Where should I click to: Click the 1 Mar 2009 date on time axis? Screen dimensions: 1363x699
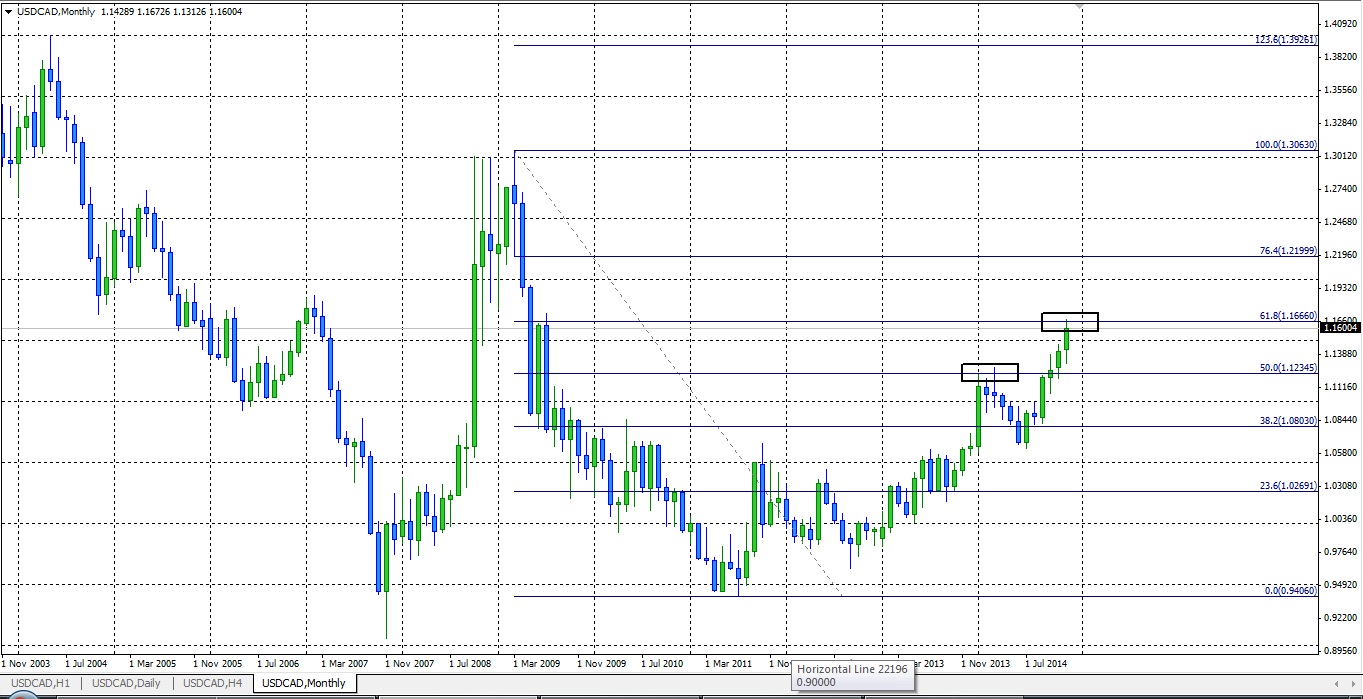click(535, 663)
